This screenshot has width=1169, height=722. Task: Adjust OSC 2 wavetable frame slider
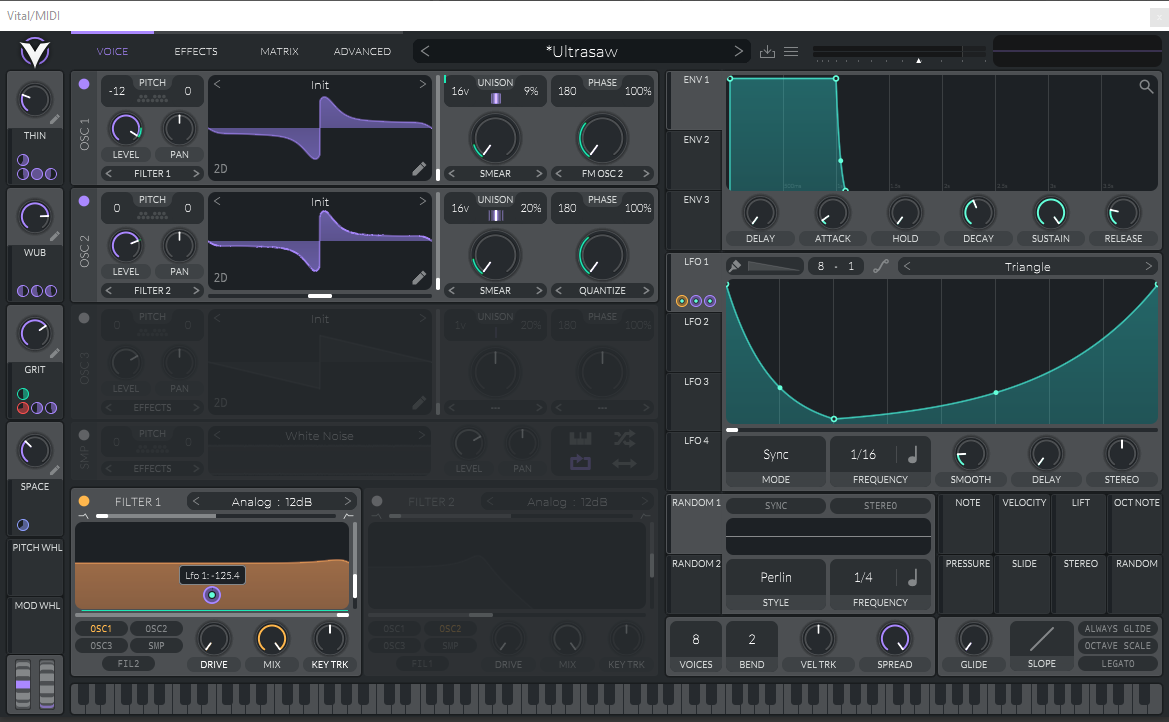coord(320,296)
